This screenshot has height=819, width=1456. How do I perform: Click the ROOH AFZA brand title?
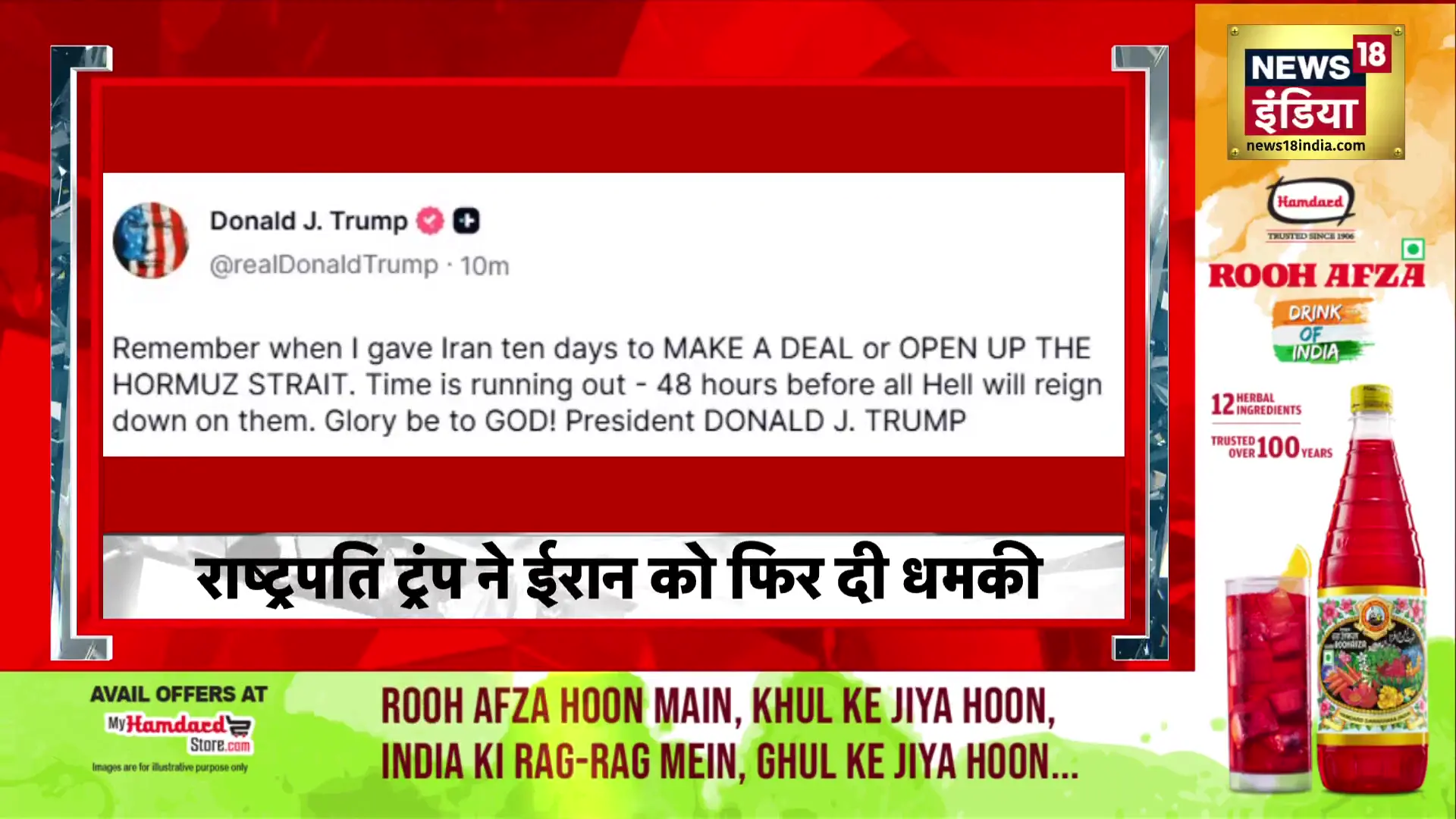click(x=1316, y=276)
